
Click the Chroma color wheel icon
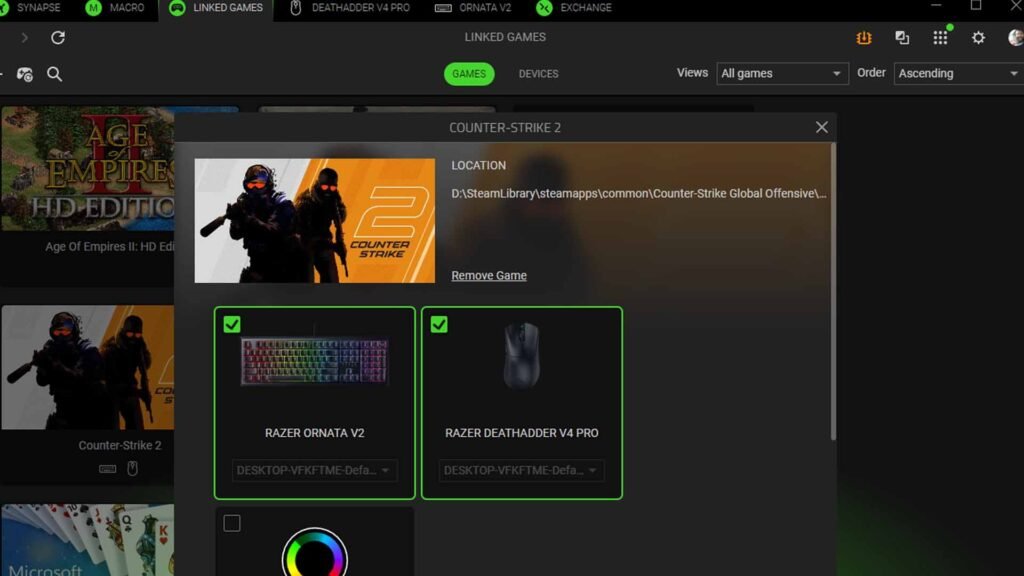click(315, 554)
